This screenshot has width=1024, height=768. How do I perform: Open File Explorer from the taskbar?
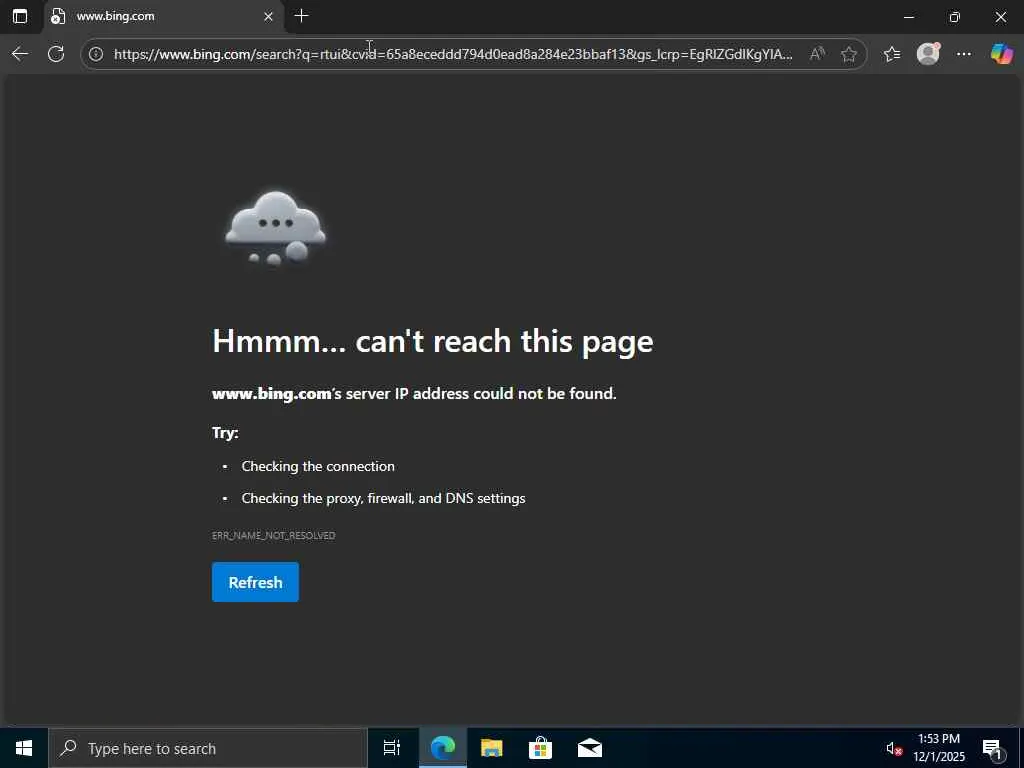tap(492, 748)
